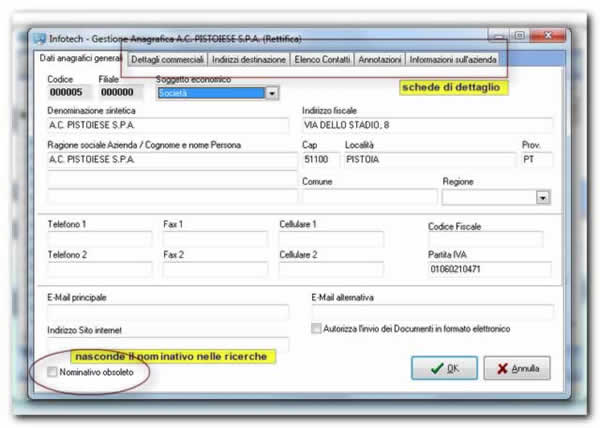The height and width of the screenshot is (428, 600).
Task: Open the Soggetto economico dropdown
Action: pos(272,93)
